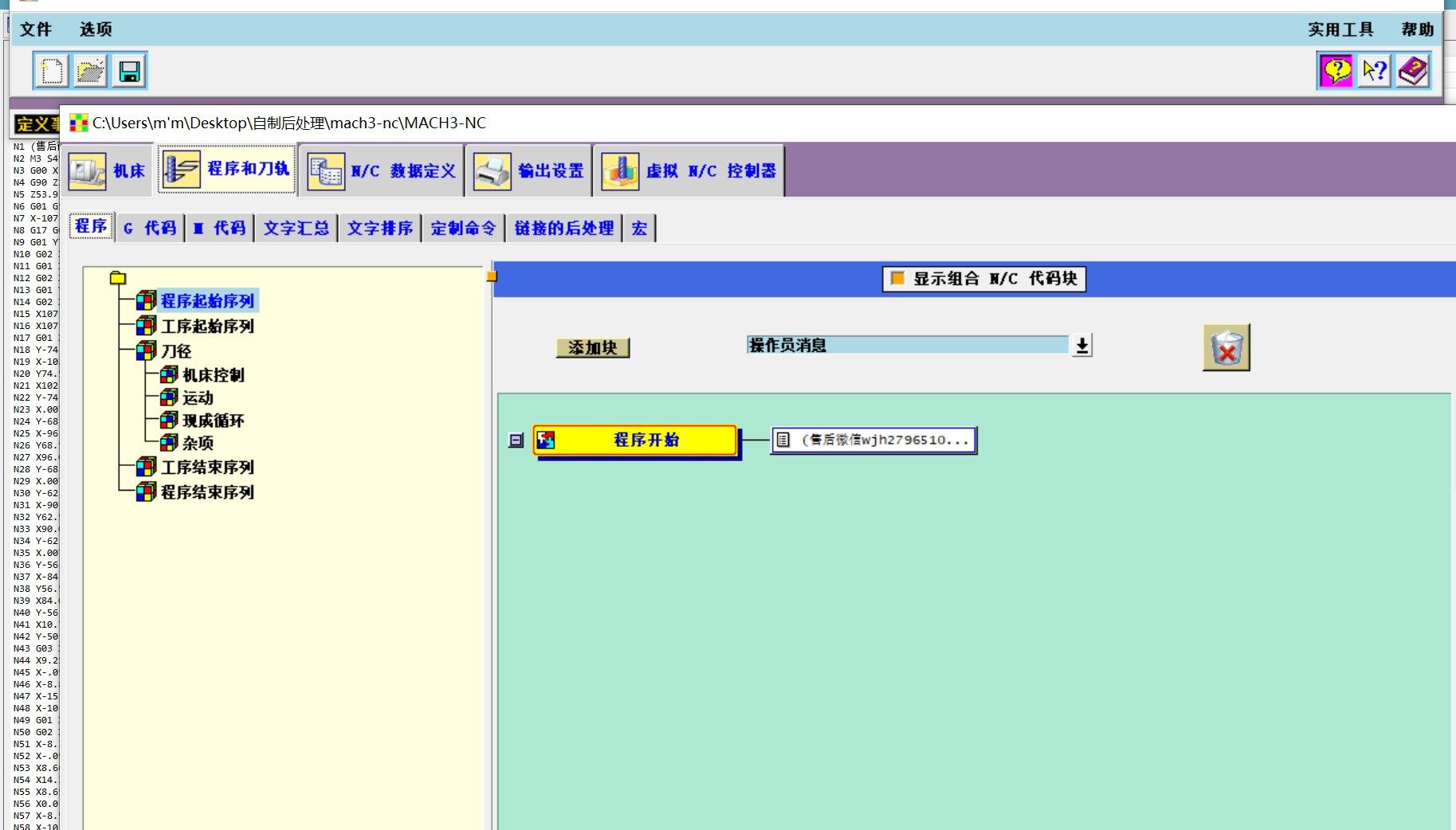Click the 添加块 button
1456x830 pixels.
coord(593,347)
